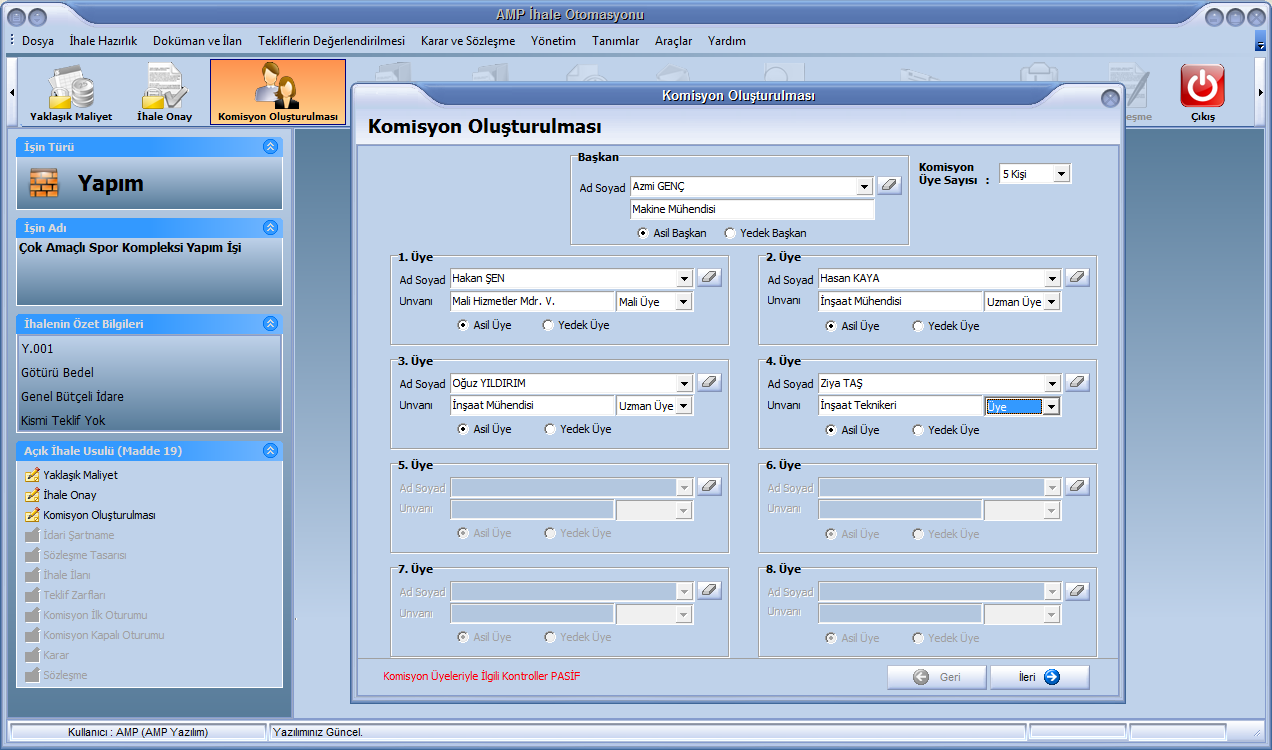
Task: Click the İleri button
Action: [1039, 677]
